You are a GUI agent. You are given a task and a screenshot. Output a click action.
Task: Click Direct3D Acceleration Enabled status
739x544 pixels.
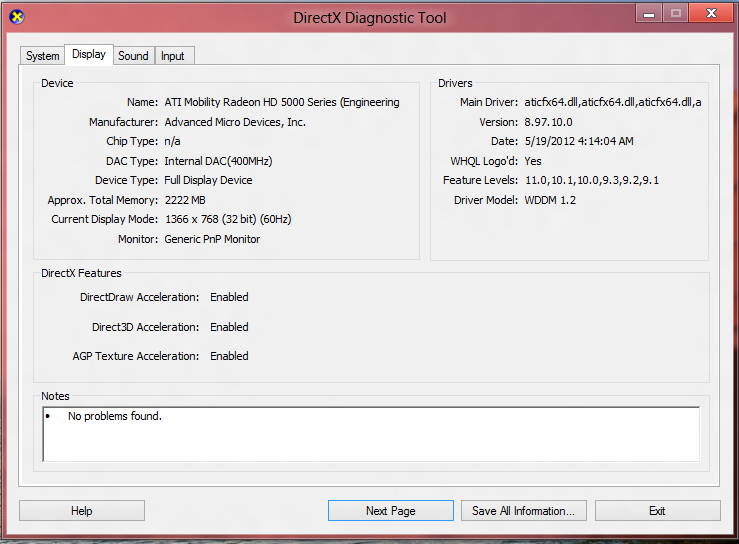pyautogui.click(x=229, y=327)
